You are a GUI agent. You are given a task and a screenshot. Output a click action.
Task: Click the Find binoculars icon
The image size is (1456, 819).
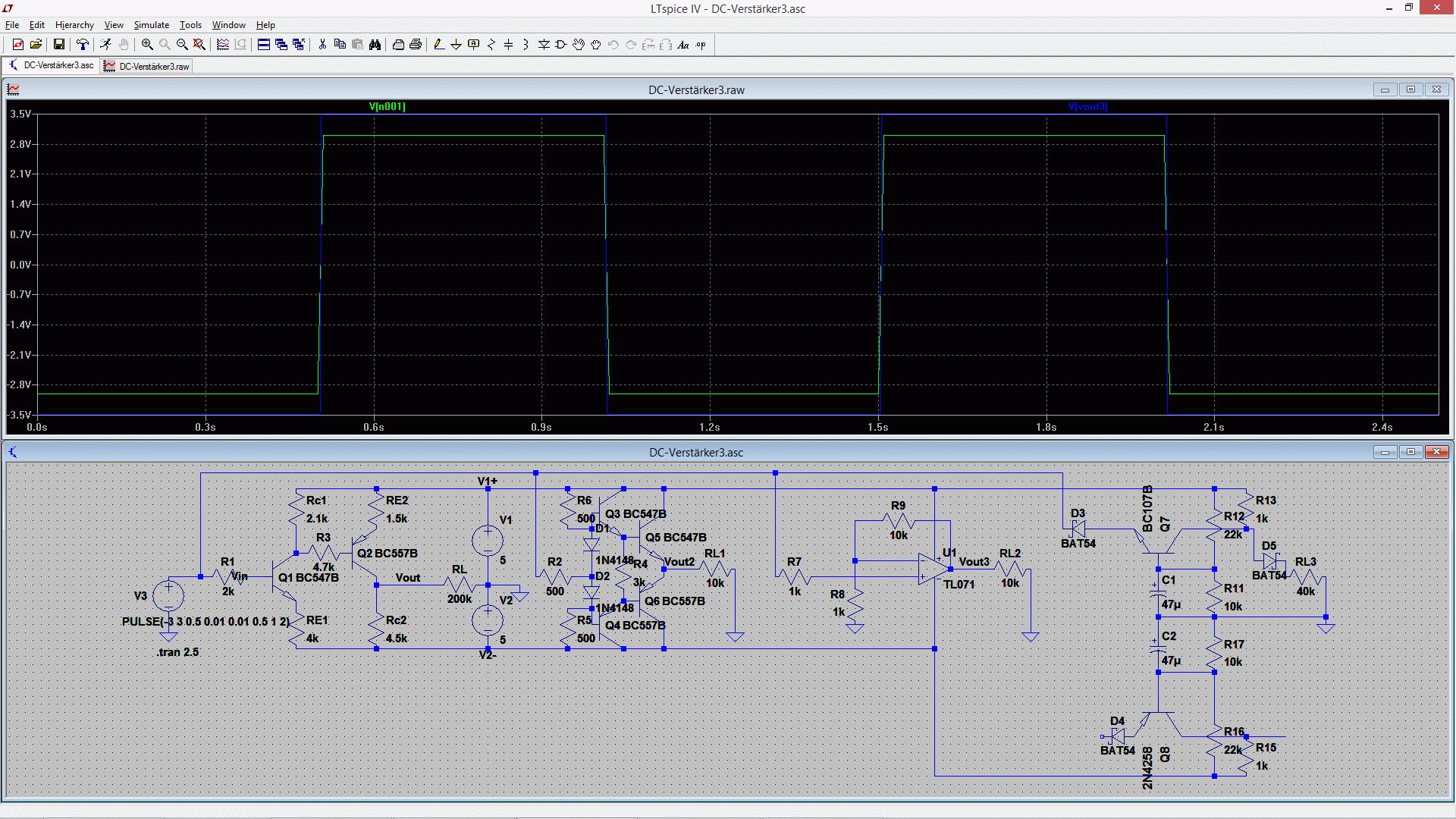(375, 45)
